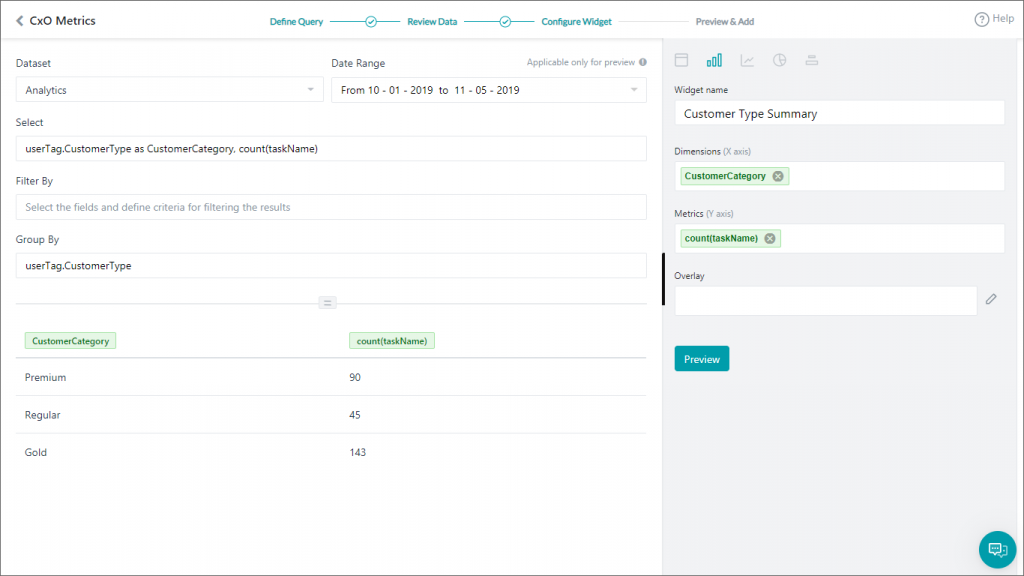
Task: Collapse the query panel using the handle
Action: click(327, 302)
